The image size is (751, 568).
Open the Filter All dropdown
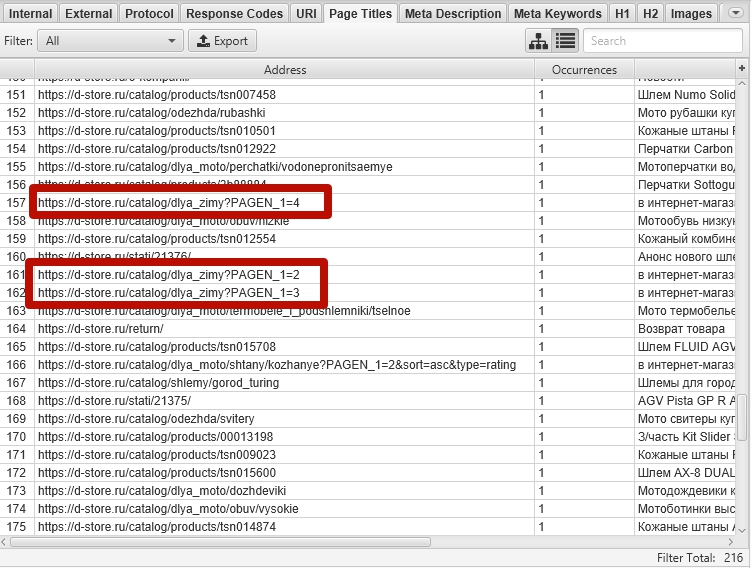click(x=110, y=41)
